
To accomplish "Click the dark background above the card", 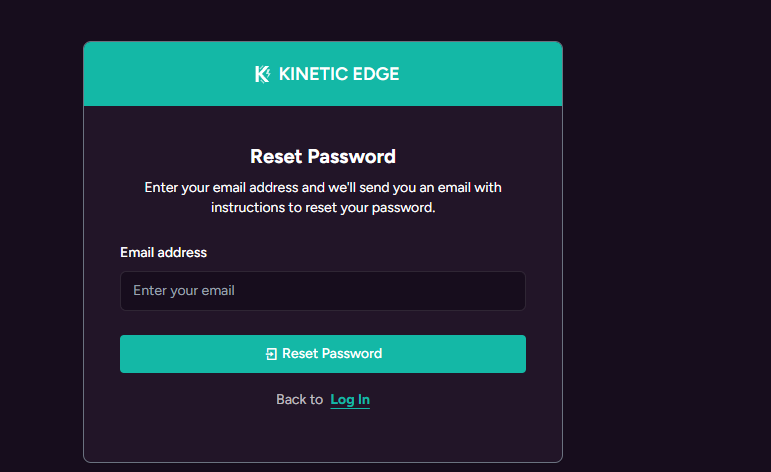I will 322,20.
